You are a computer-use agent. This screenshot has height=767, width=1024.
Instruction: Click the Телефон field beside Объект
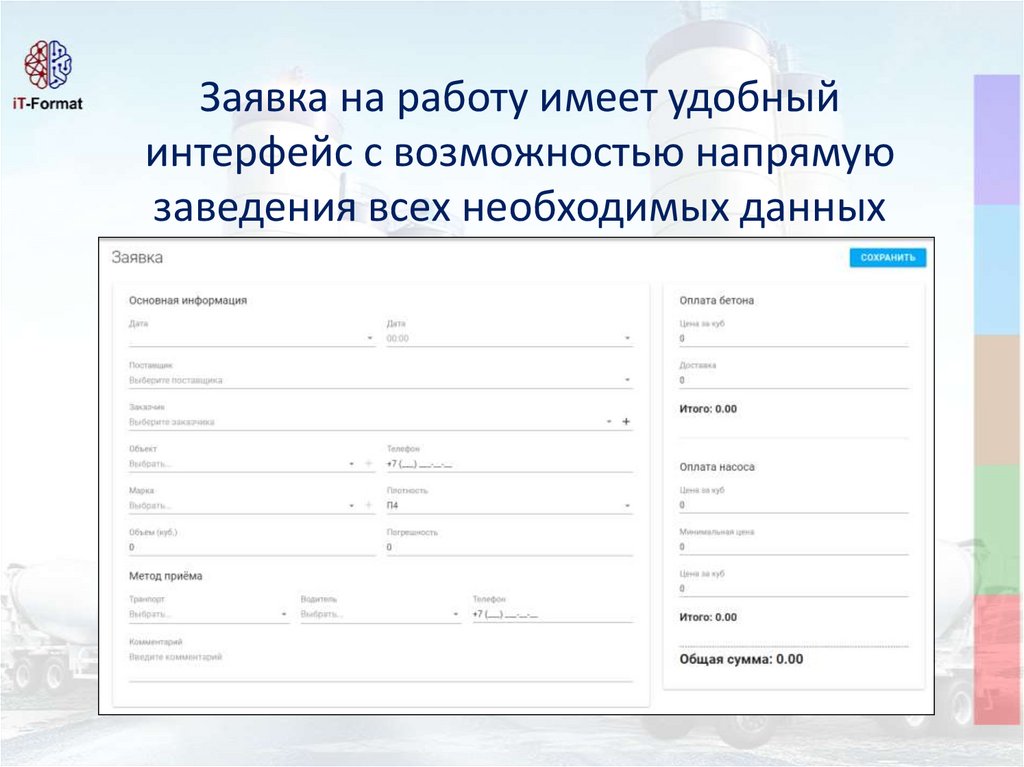coord(509,465)
